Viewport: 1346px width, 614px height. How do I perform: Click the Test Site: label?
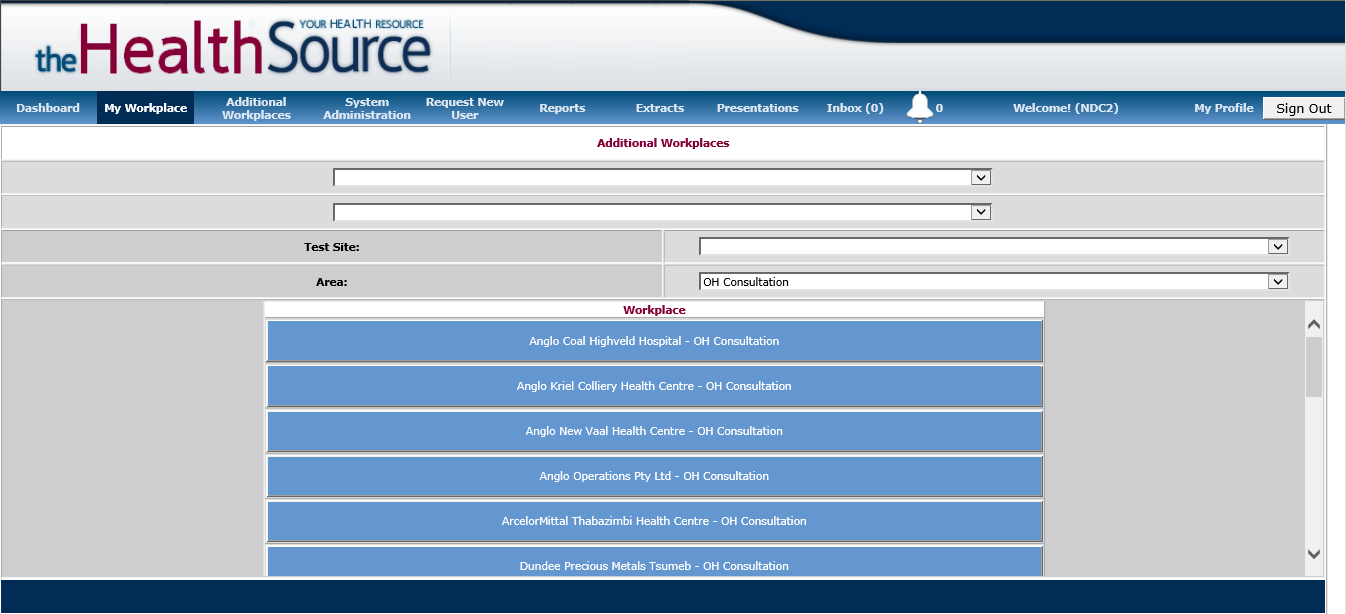332,247
